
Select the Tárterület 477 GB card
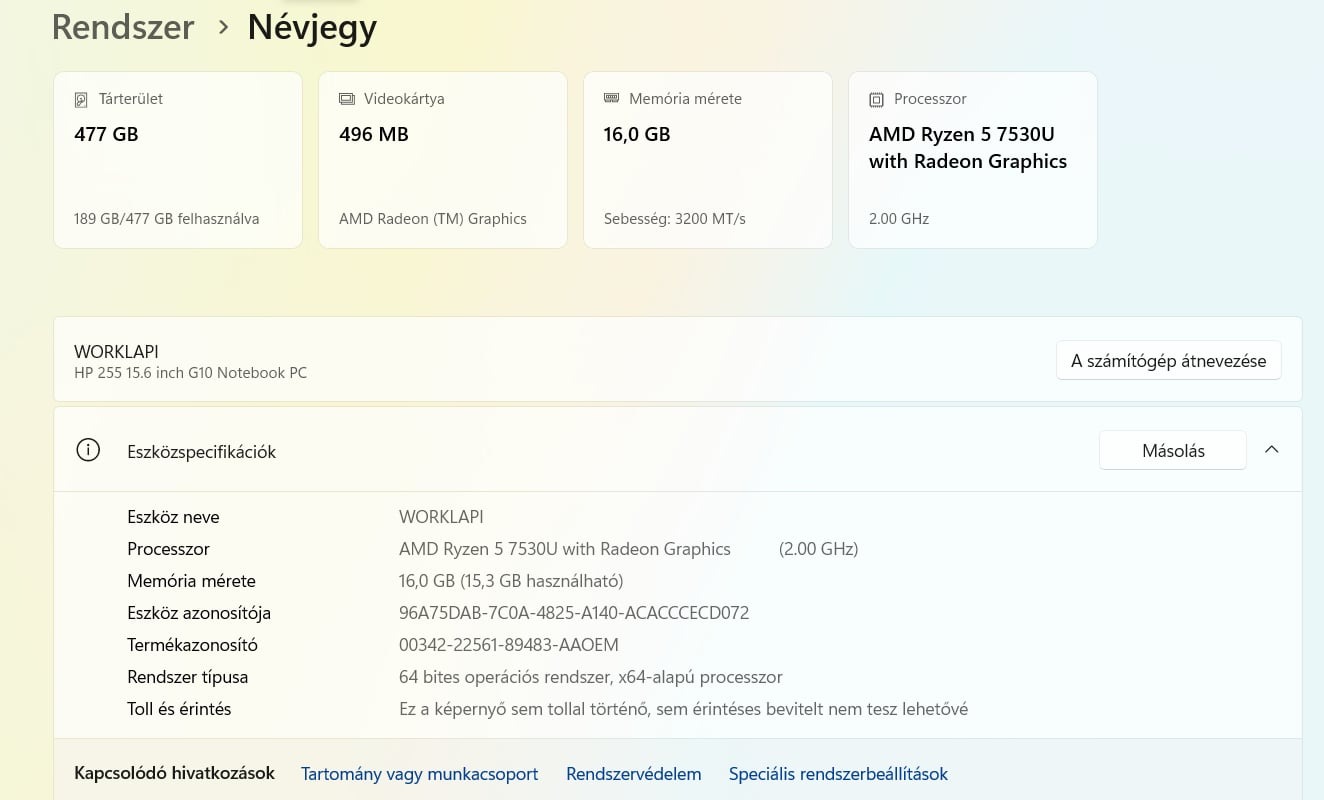(178, 160)
